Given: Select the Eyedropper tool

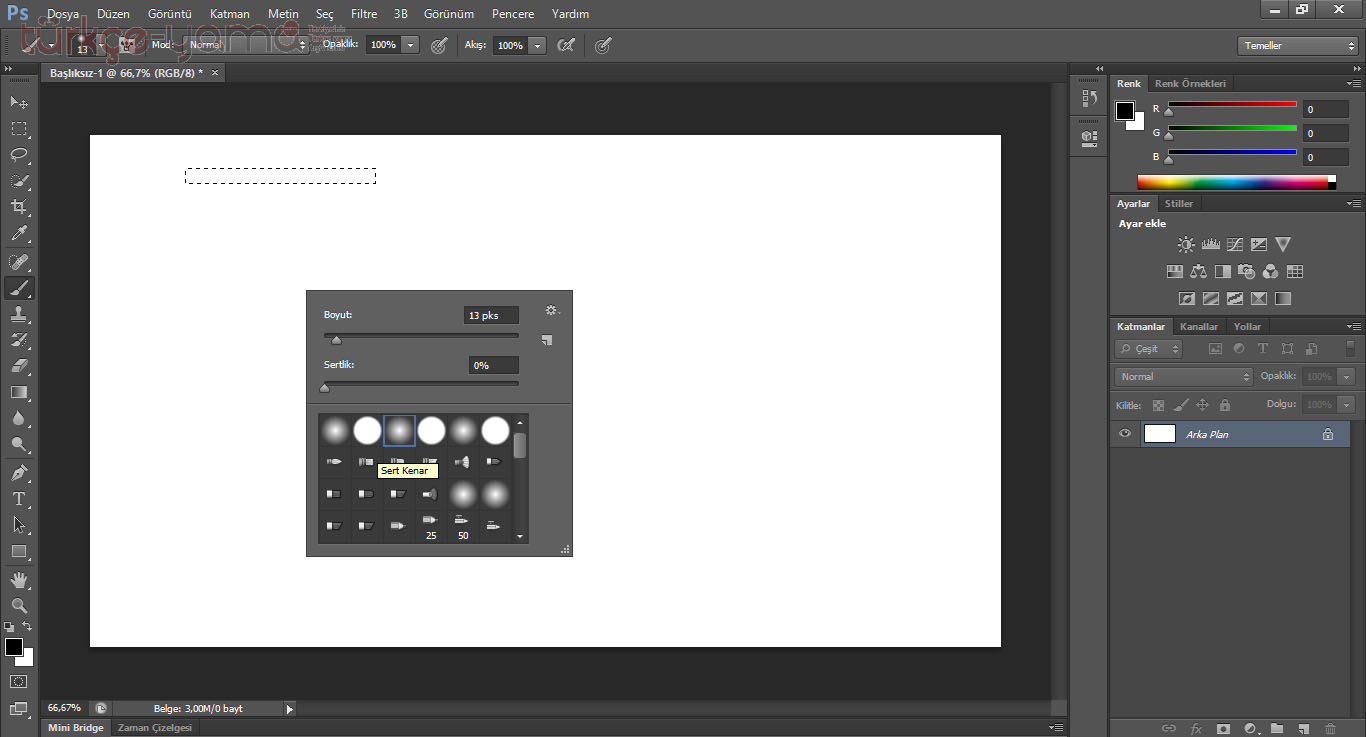Looking at the screenshot, I should tap(19, 233).
